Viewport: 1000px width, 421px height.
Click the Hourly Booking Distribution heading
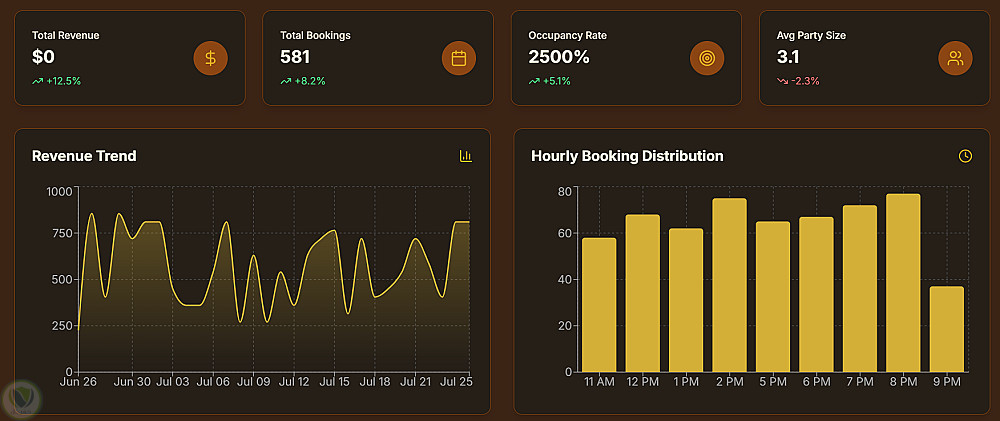[x=627, y=156]
